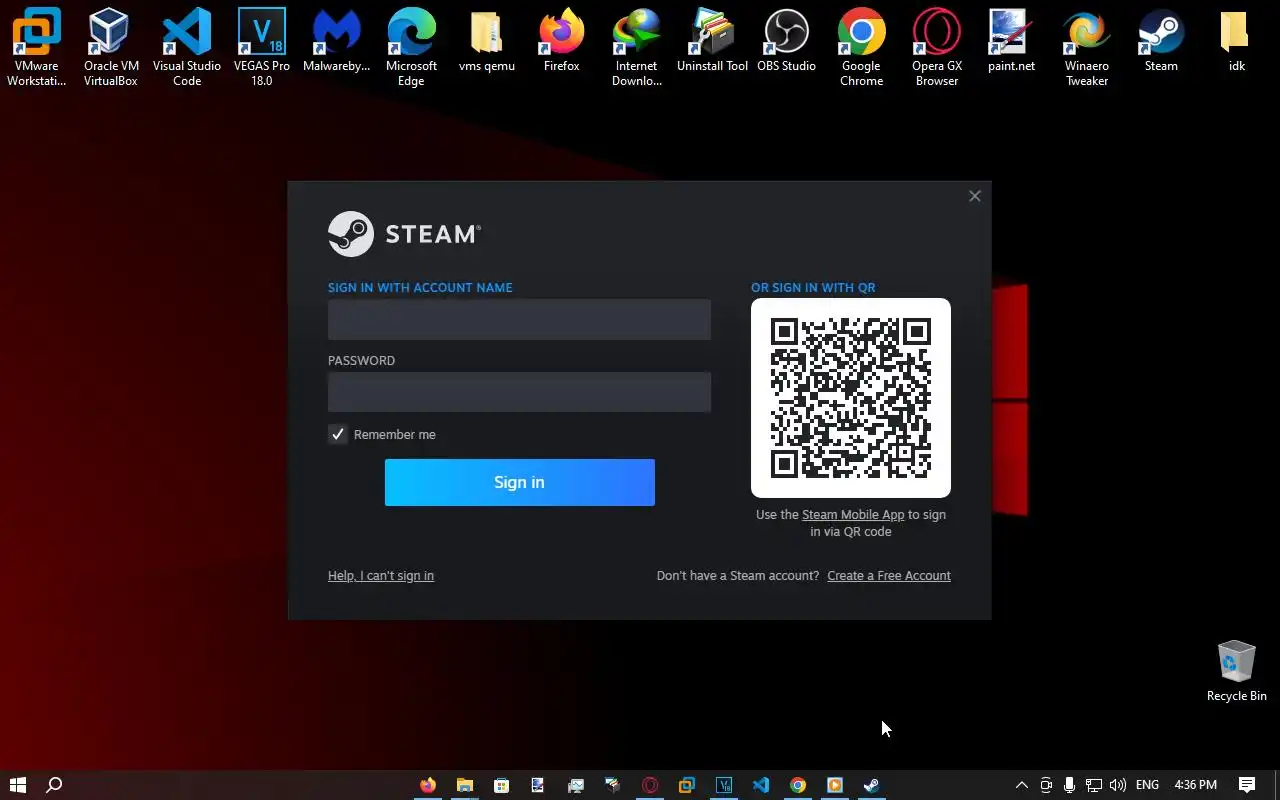Screen dimensions: 1280x800
Task: Open the 4:36 PM clock flyout
Action: coord(1196,785)
